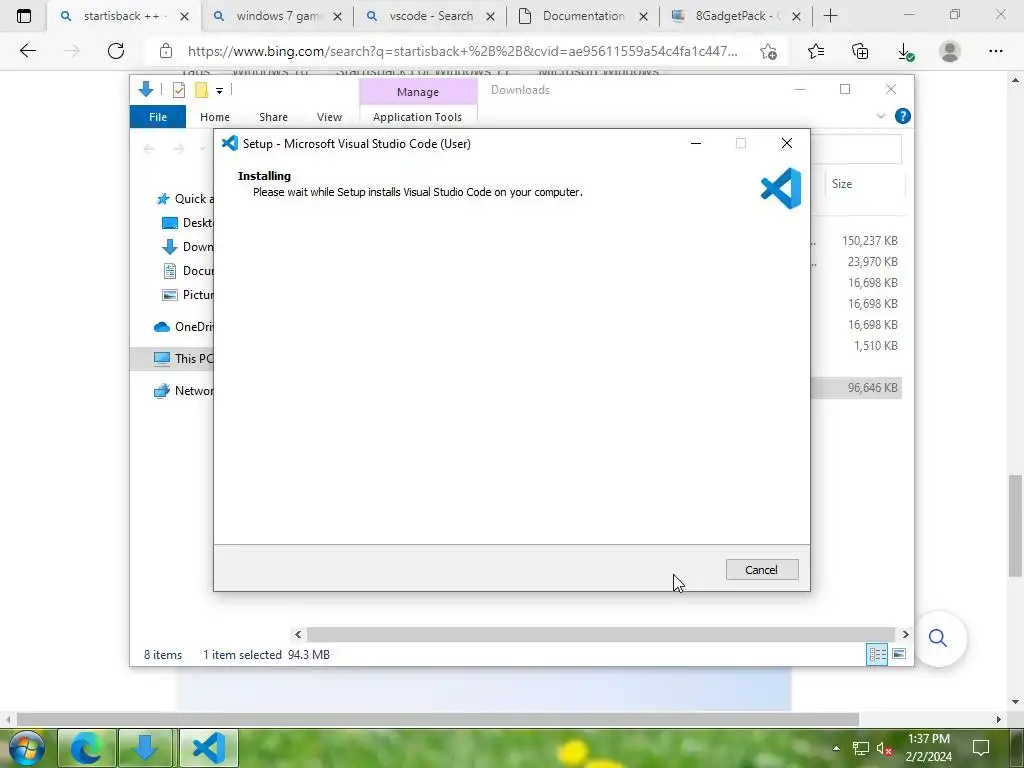Viewport: 1024px width, 768px height.
Task: Click the Manage contextual tab header
Action: 418,92
